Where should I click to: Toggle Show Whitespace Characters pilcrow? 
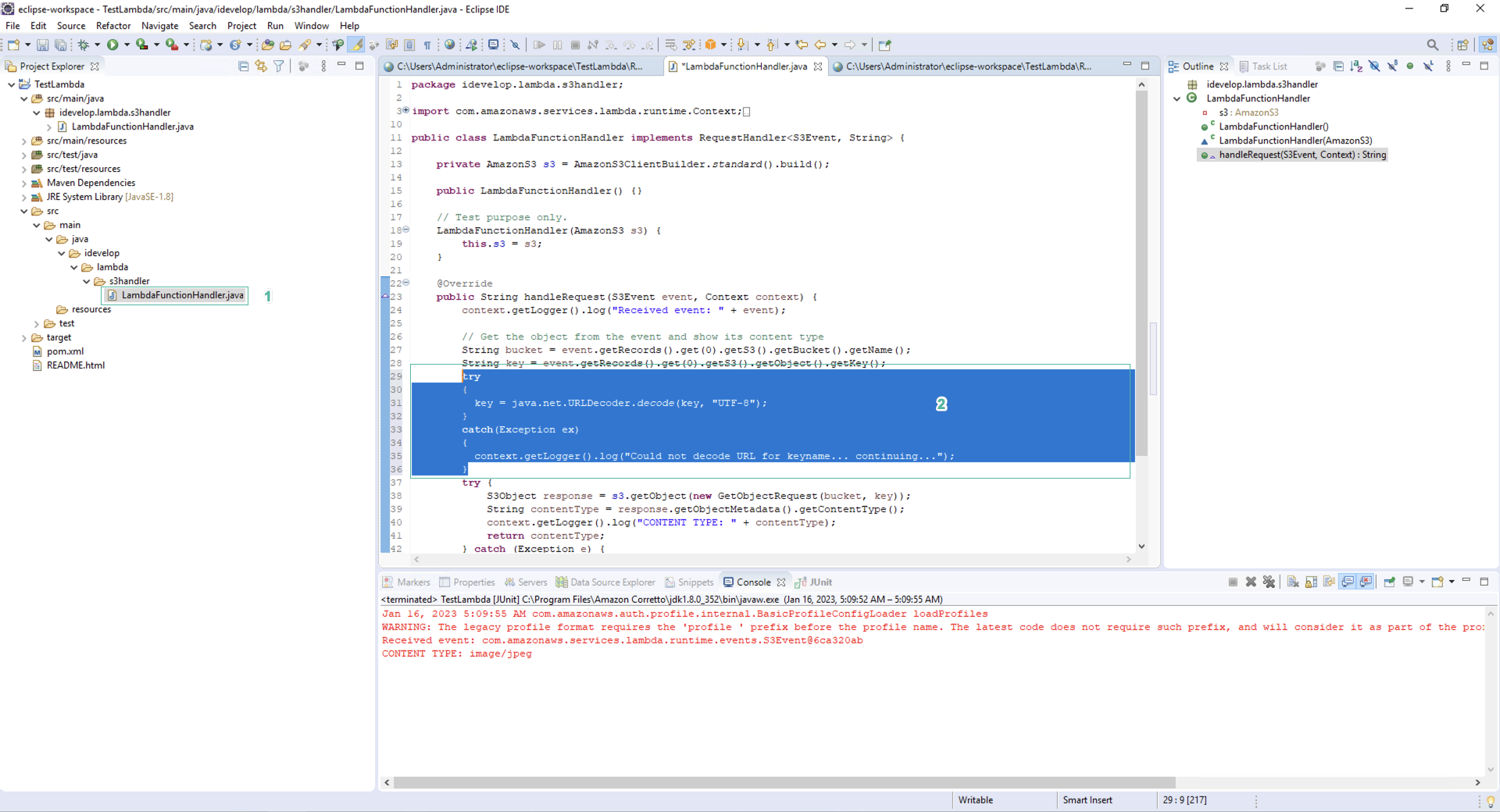click(427, 45)
